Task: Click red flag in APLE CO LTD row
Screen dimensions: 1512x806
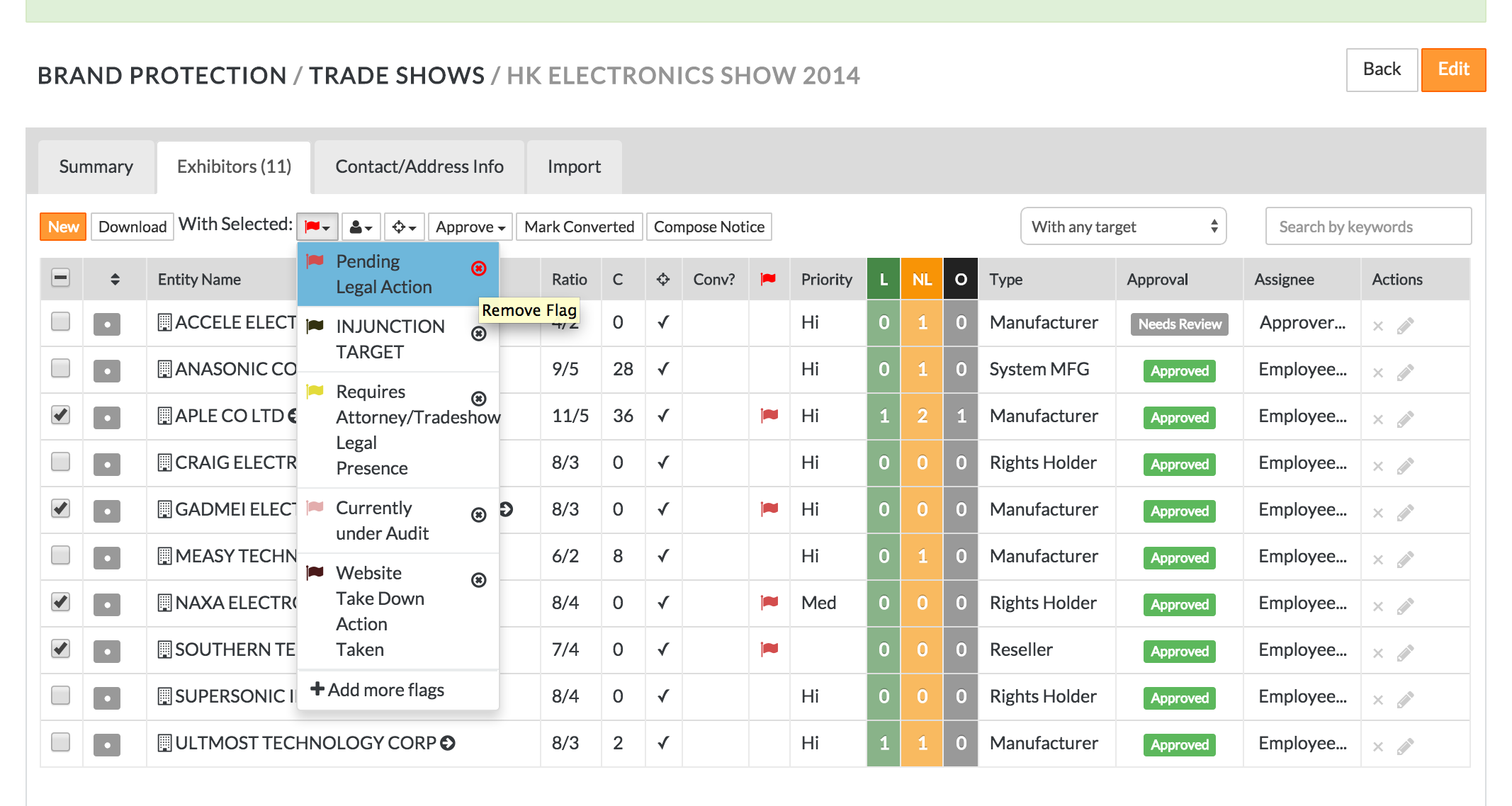Action: click(769, 415)
